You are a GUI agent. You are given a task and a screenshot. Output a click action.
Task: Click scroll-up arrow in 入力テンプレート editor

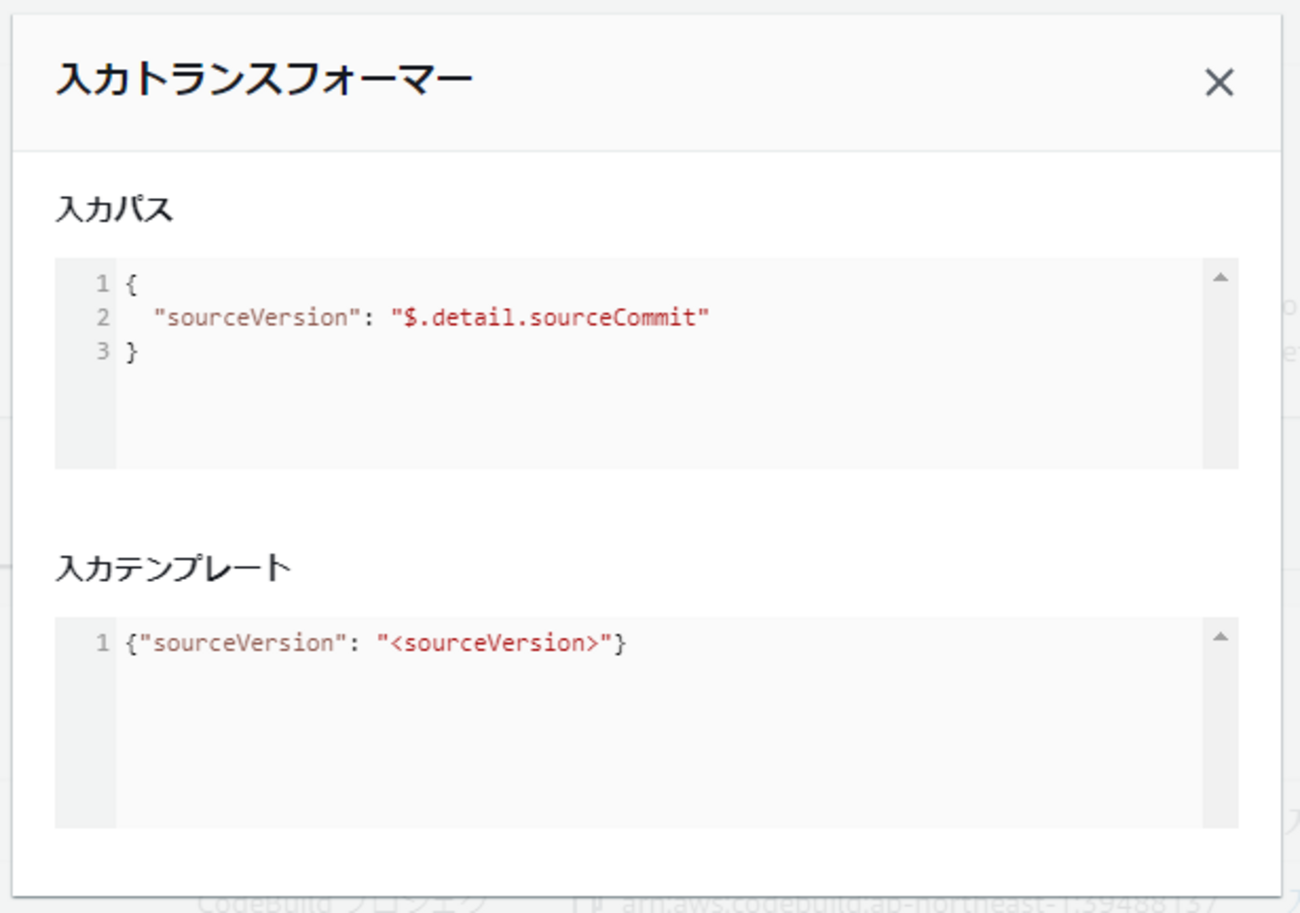click(1220, 637)
